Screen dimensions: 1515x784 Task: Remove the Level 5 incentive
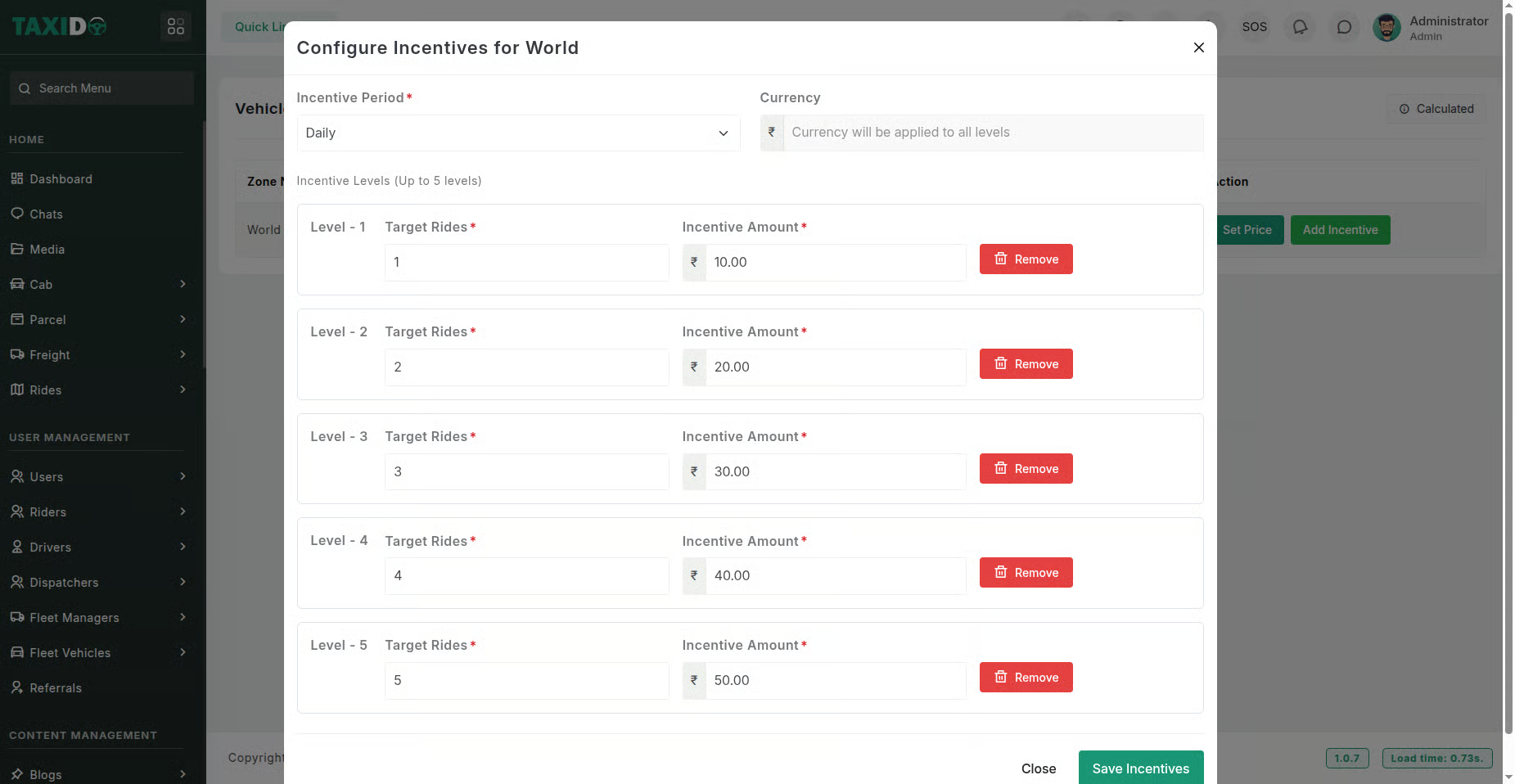pyautogui.click(x=1026, y=678)
